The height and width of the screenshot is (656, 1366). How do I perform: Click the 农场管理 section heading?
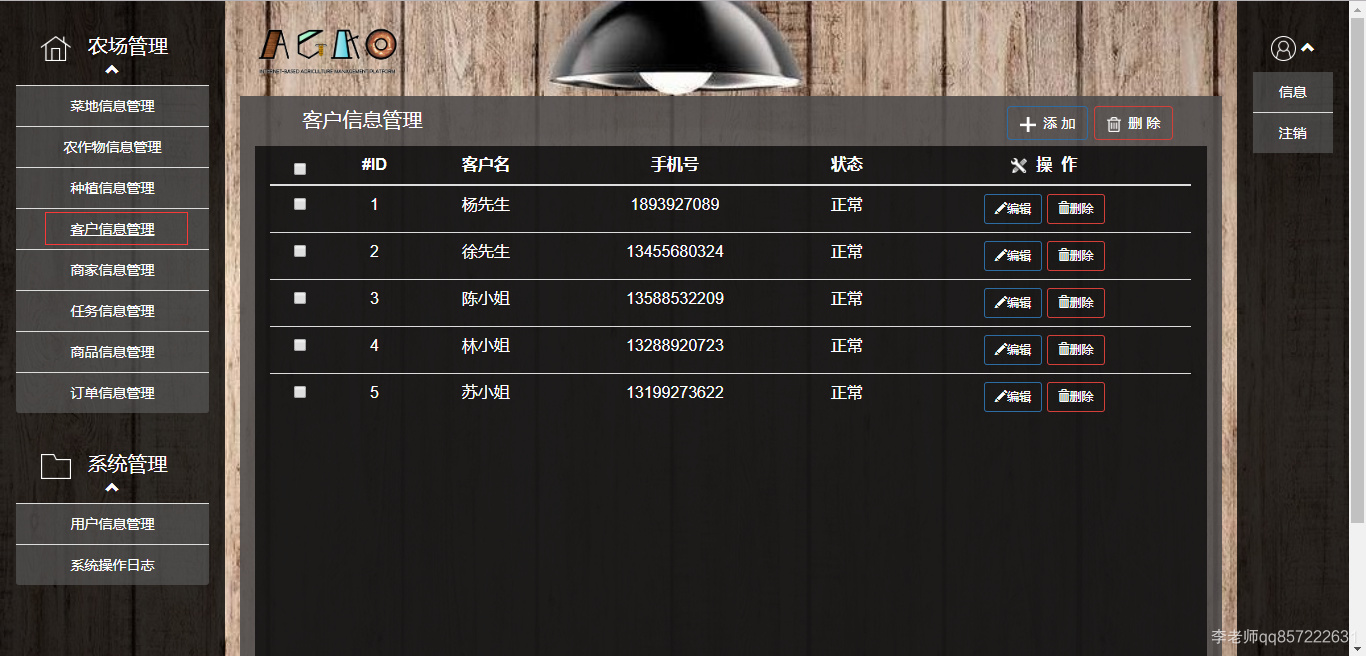coord(128,46)
